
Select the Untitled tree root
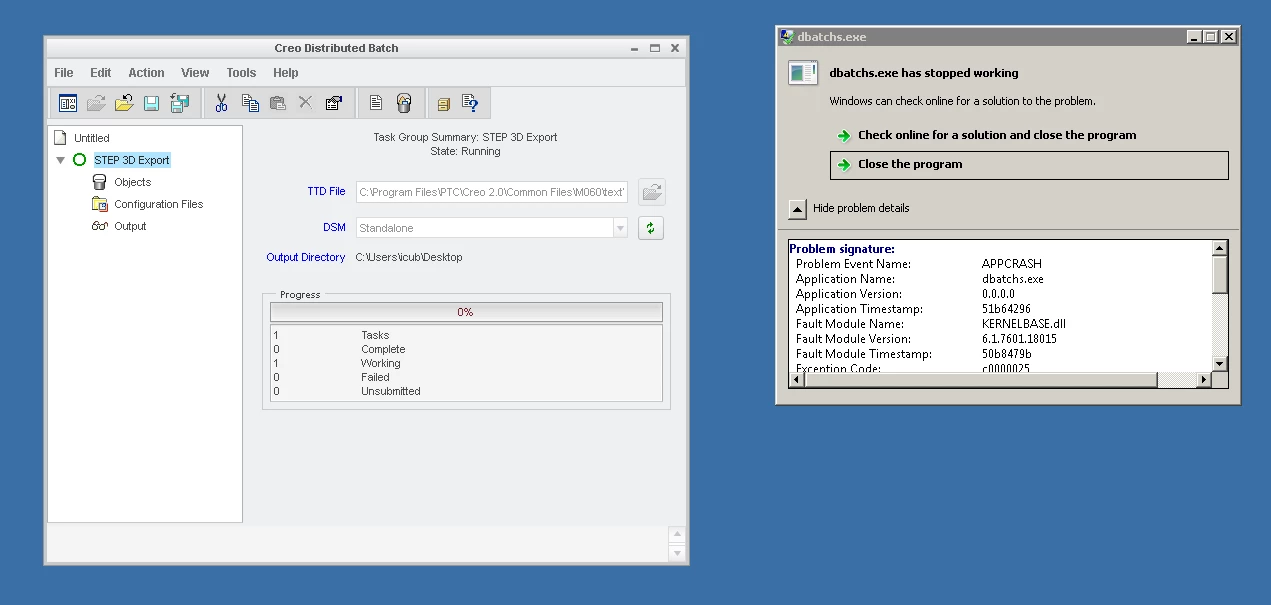point(92,138)
